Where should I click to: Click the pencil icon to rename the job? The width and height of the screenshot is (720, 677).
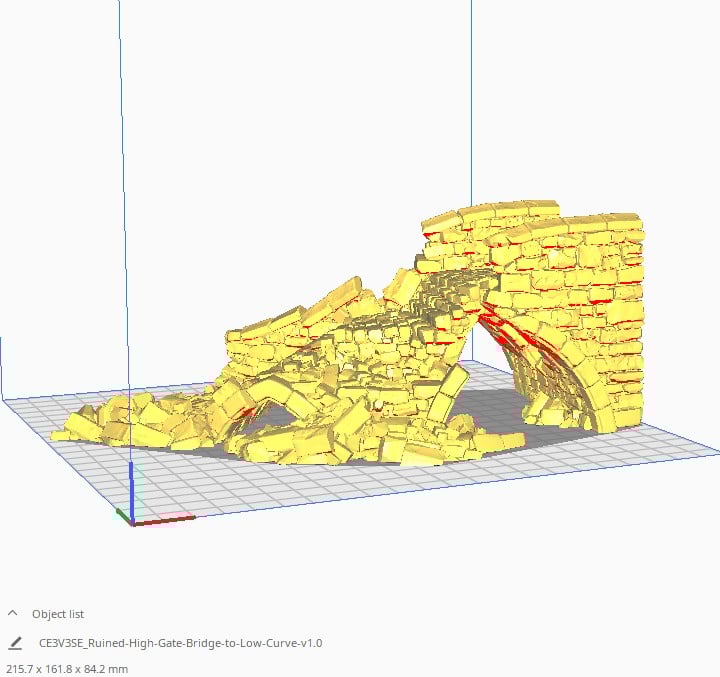[x=14, y=643]
